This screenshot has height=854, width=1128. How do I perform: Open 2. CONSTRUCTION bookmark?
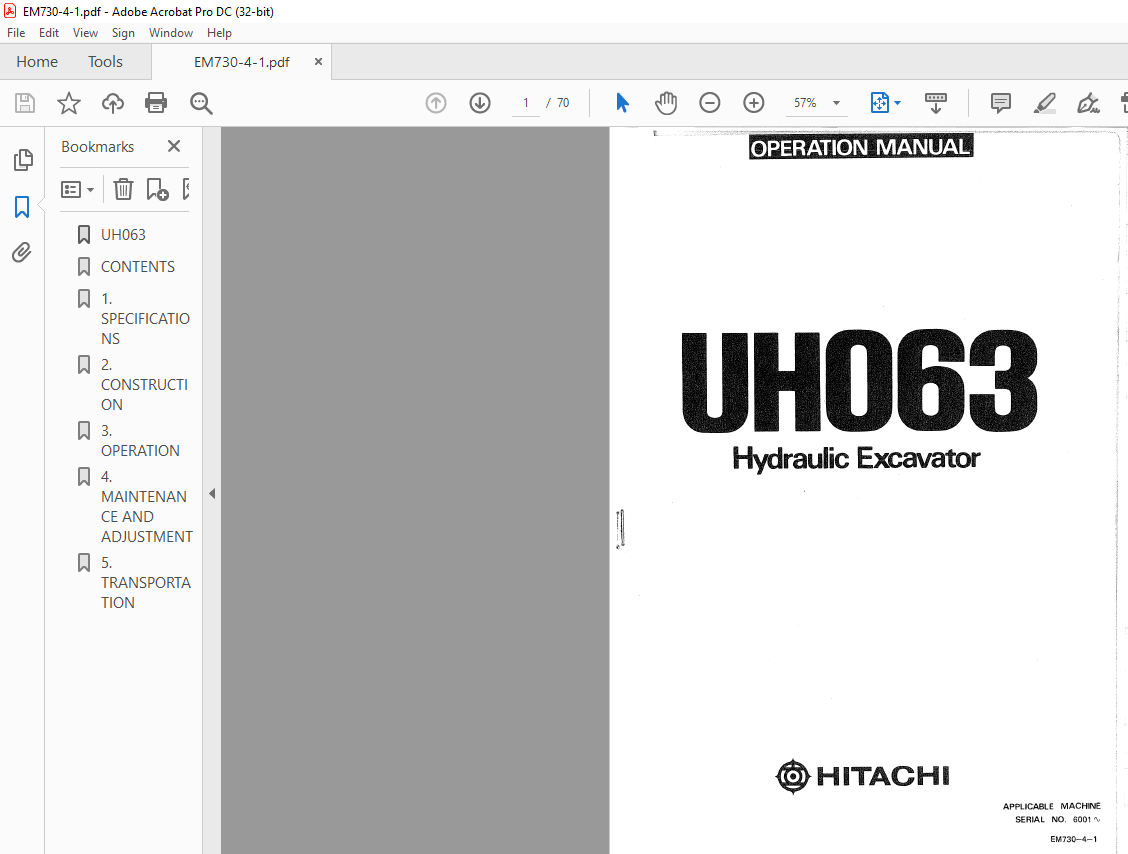[144, 384]
